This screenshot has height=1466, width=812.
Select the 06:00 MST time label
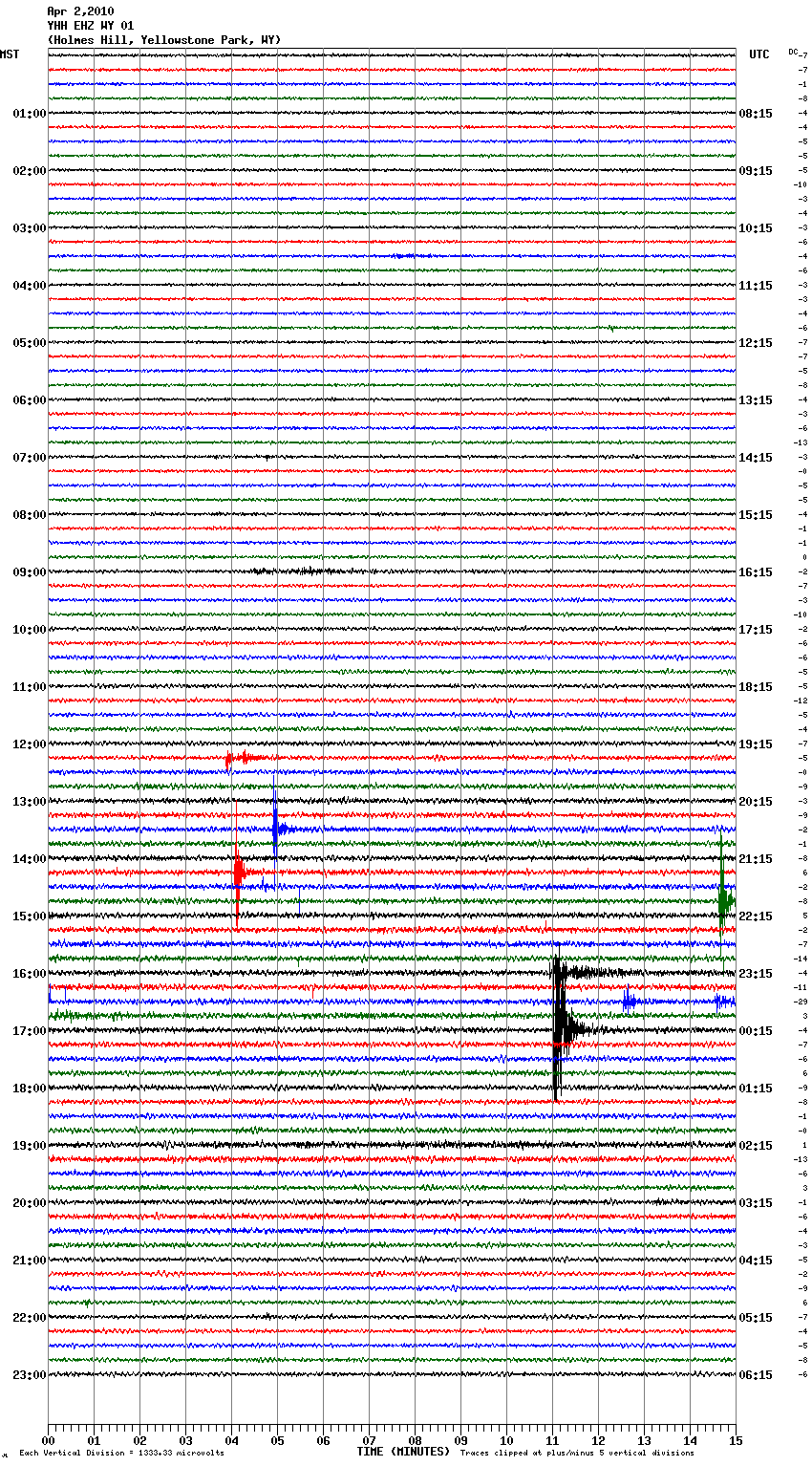(x=30, y=400)
